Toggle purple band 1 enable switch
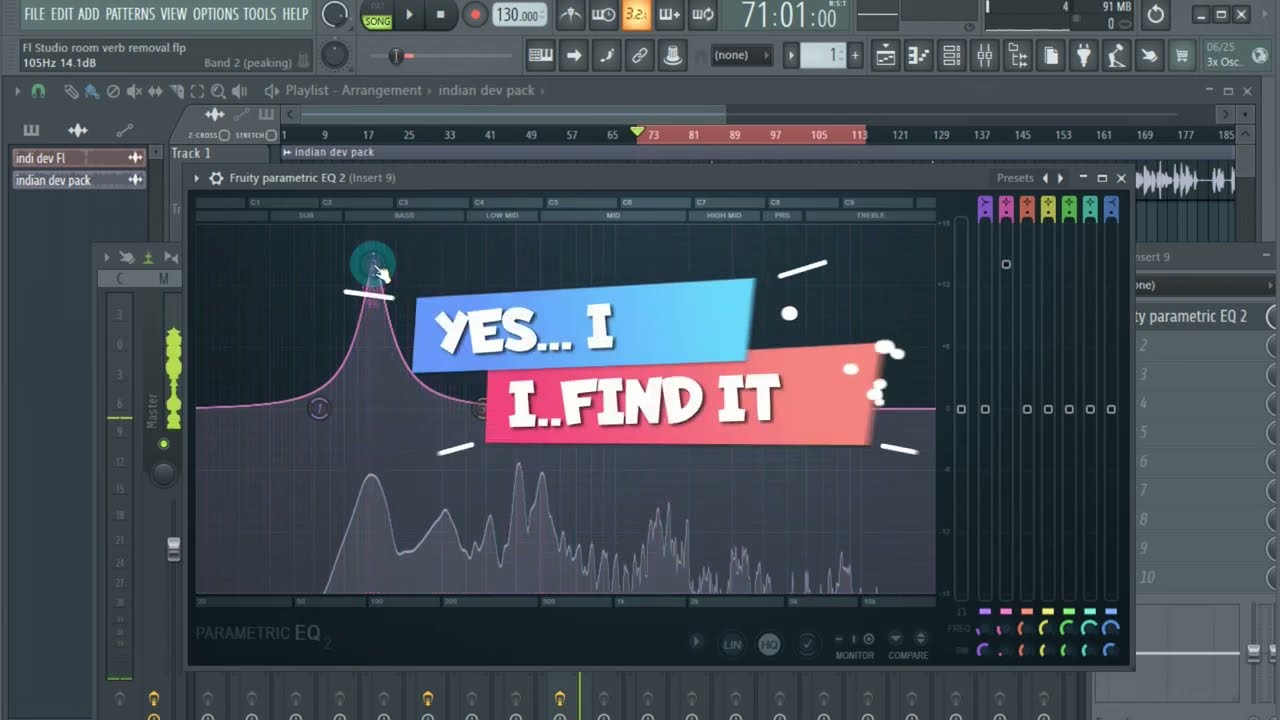The image size is (1280, 720). pyautogui.click(x=985, y=209)
